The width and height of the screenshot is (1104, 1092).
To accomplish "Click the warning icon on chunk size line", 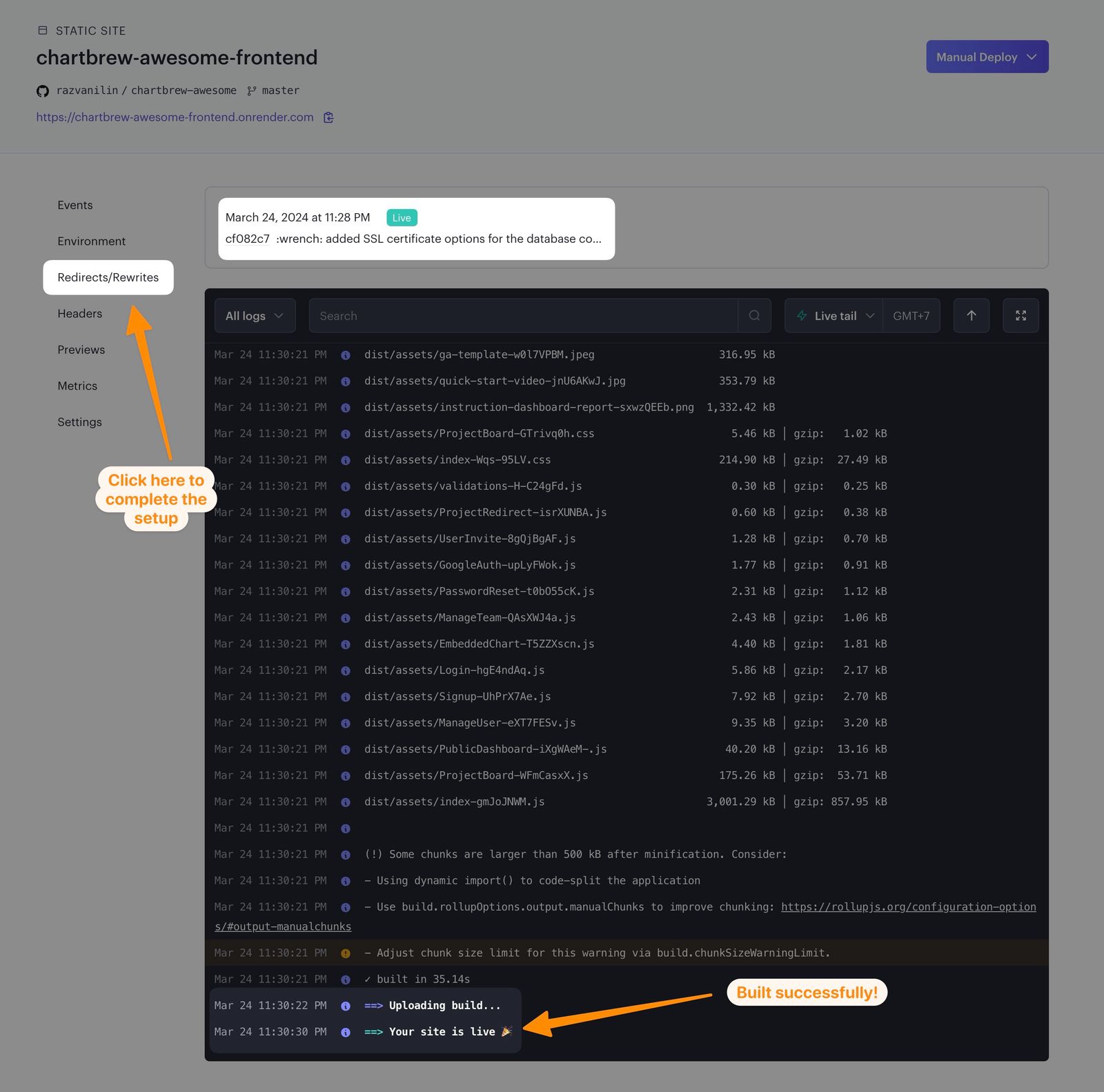I will (x=346, y=953).
